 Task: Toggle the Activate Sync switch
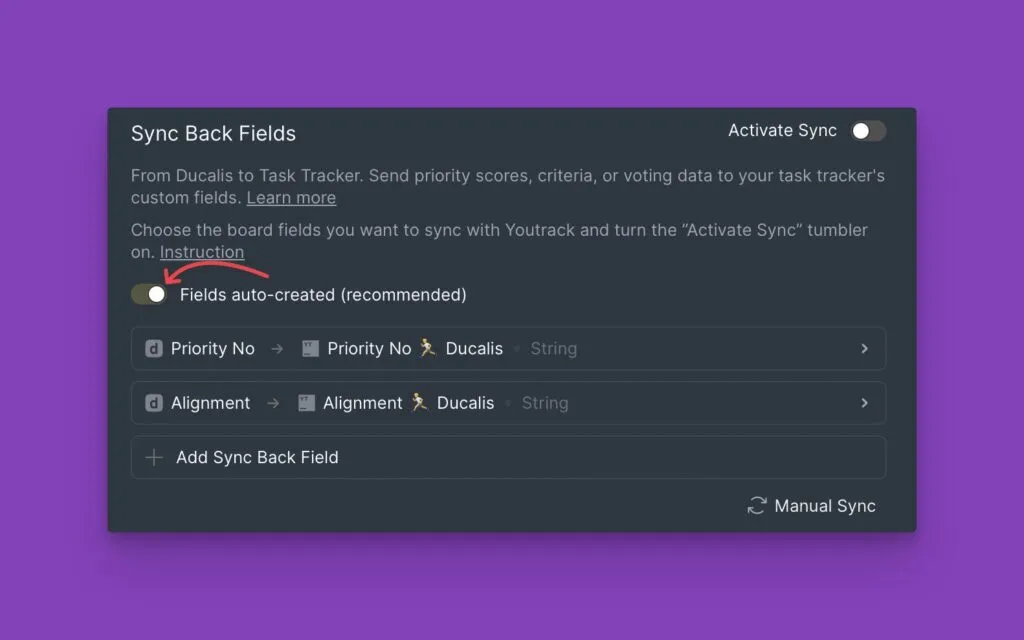(x=867, y=131)
